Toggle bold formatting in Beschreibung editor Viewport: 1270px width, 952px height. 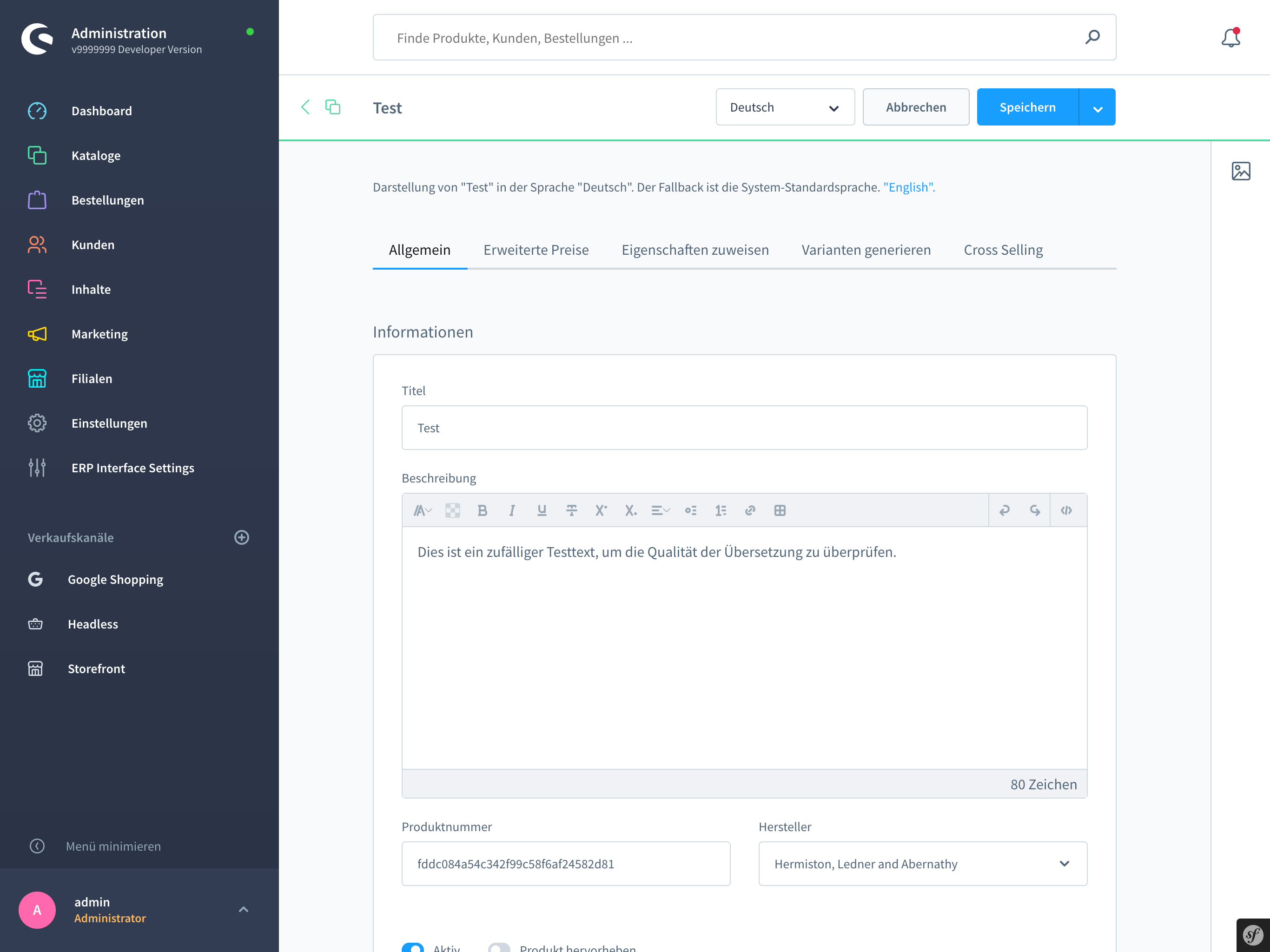(x=482, y=510)
